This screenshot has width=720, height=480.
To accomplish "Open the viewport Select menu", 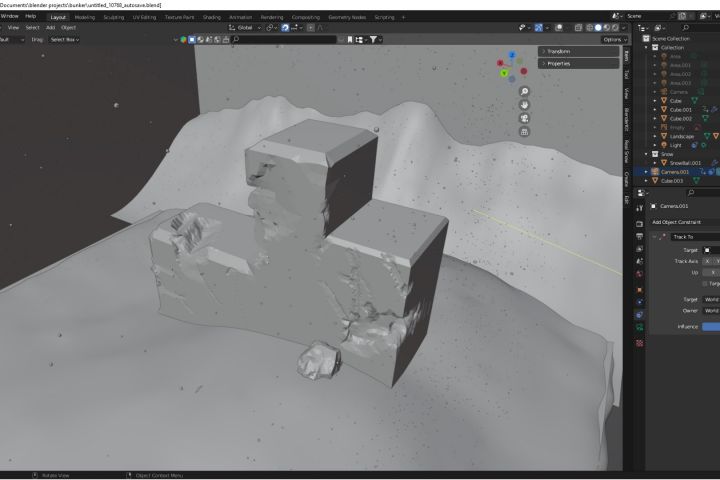I will (x=32, y=28).
